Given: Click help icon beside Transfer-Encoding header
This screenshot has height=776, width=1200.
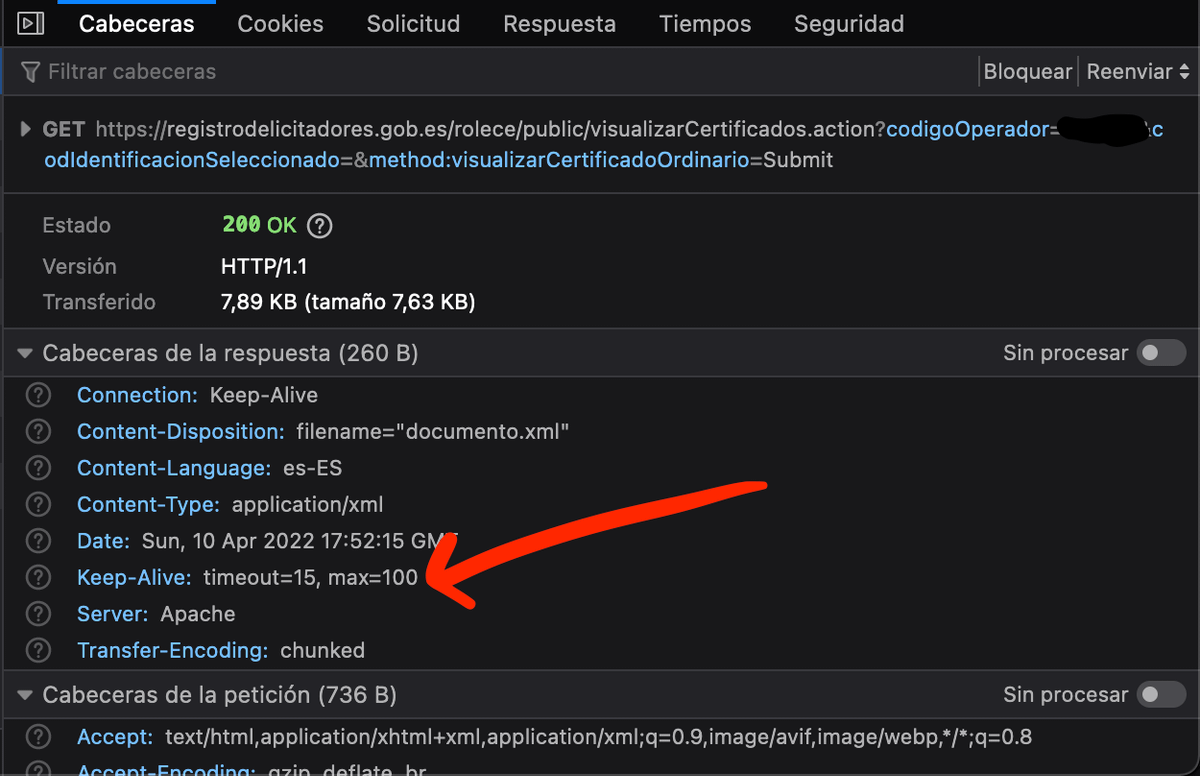Looking at the screenshot, I should [38, 650].
